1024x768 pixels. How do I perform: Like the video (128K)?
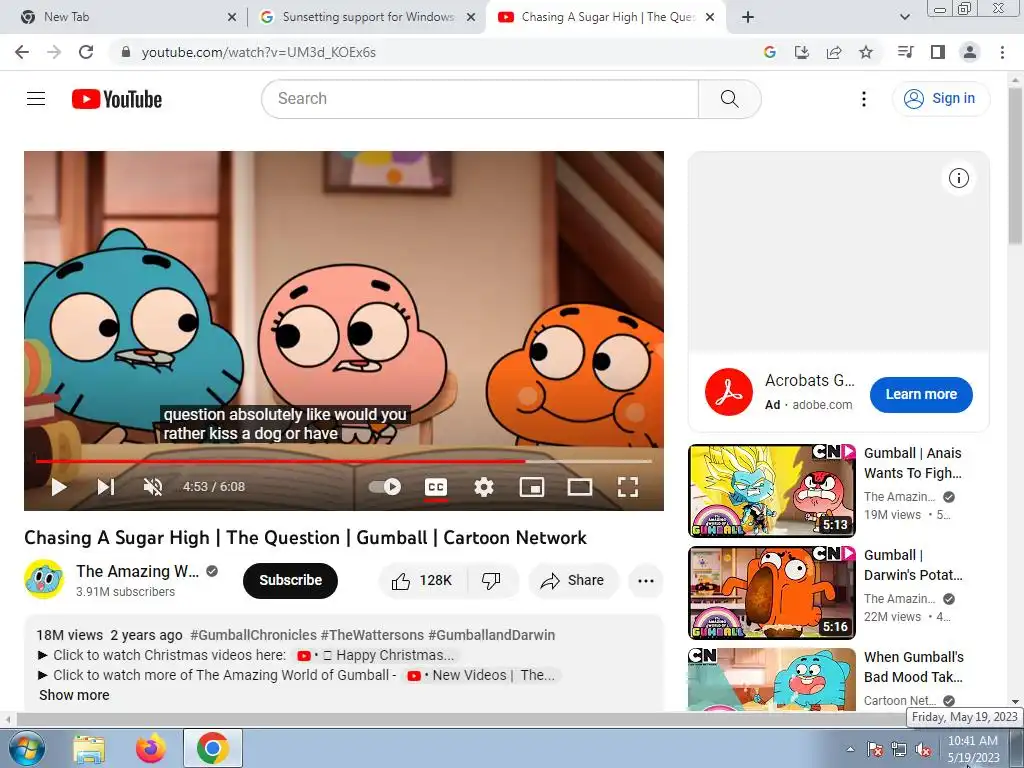(423, 581)
